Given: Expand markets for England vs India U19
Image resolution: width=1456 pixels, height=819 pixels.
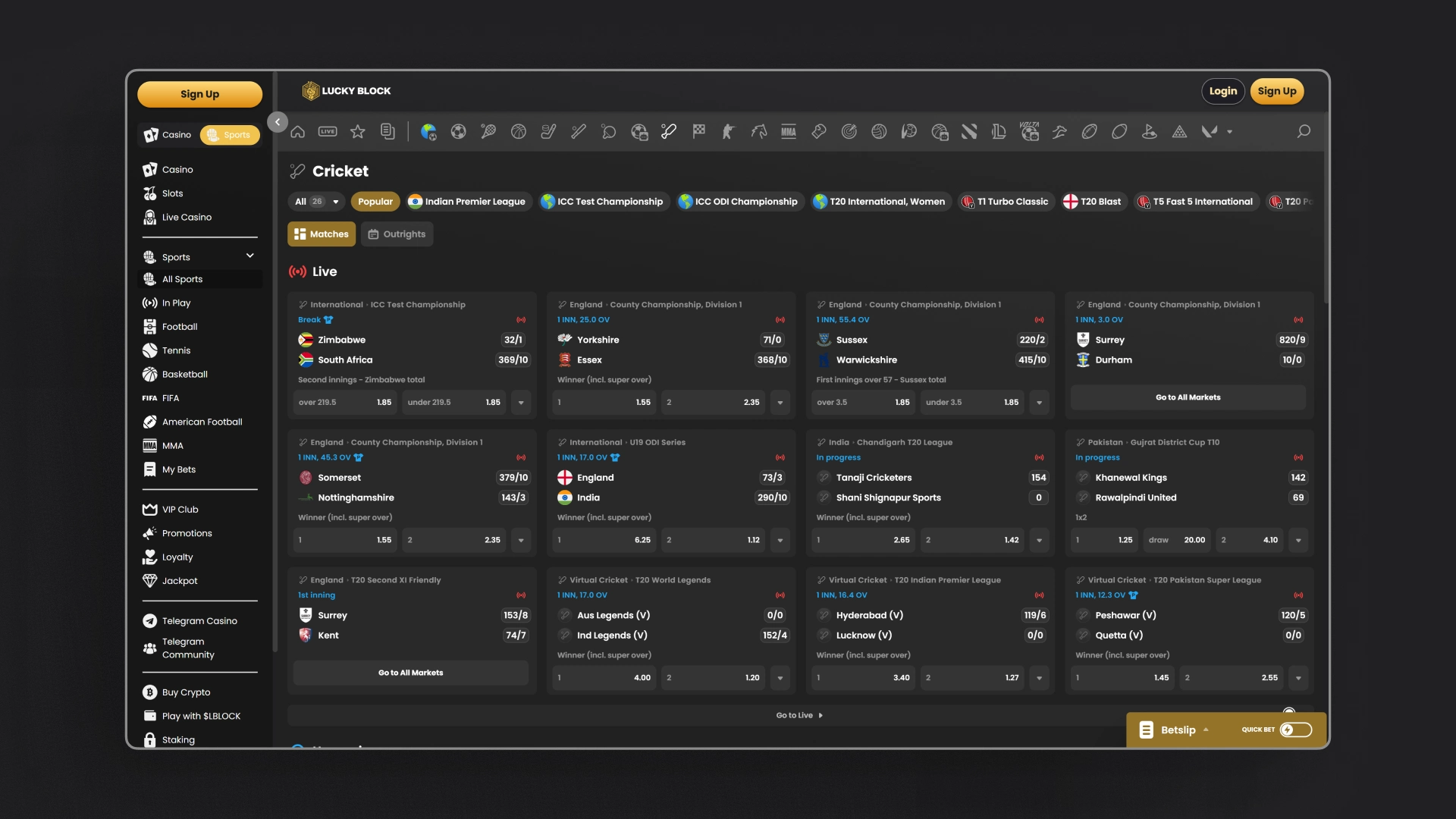Looking at the screenshot, I should [780, 541].
